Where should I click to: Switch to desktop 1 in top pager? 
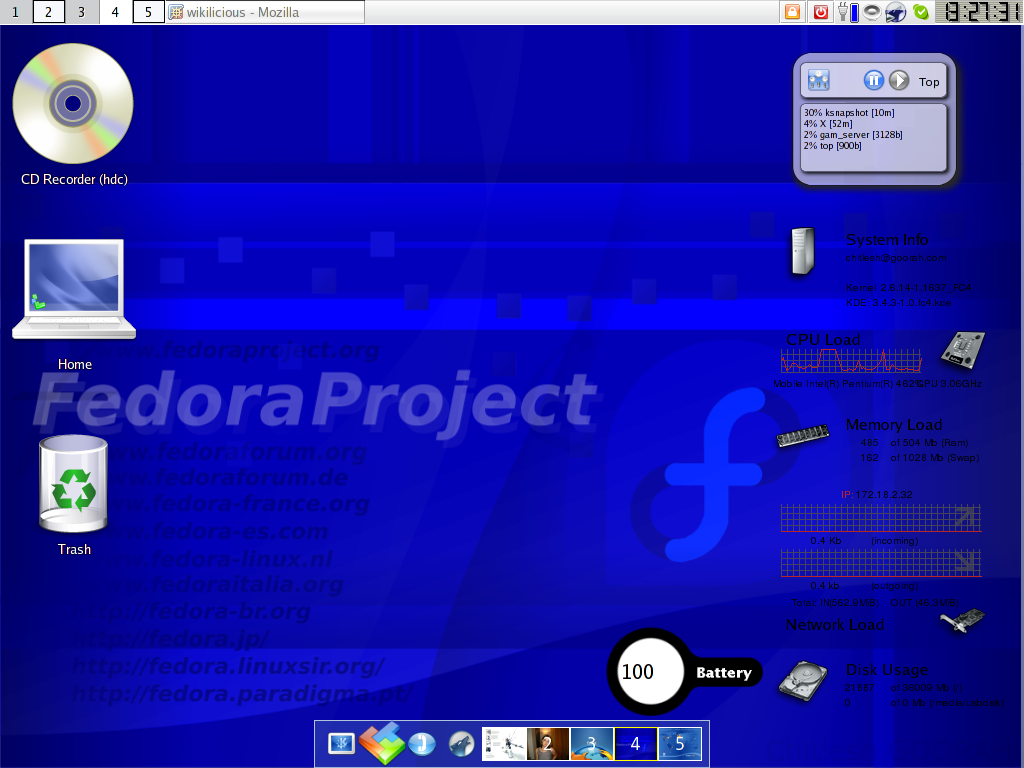pyautogui.click(x=16, y=12)
